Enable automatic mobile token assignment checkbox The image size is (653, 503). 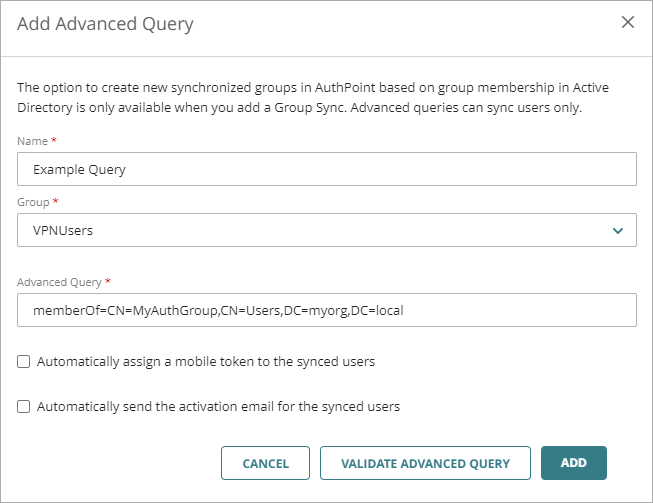tap(24, 362)
